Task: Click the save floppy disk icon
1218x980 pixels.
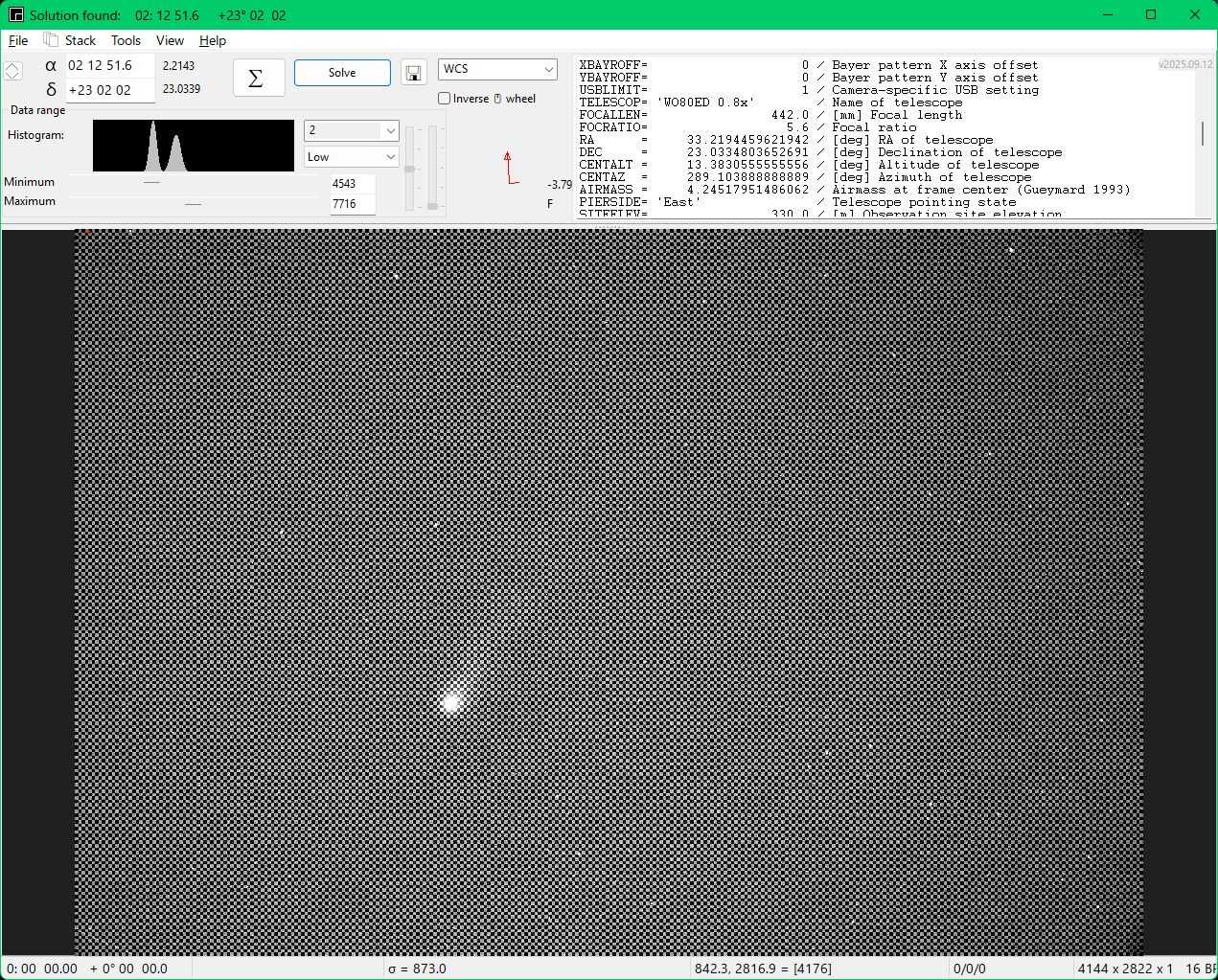Action: click(x=414, y=74)
